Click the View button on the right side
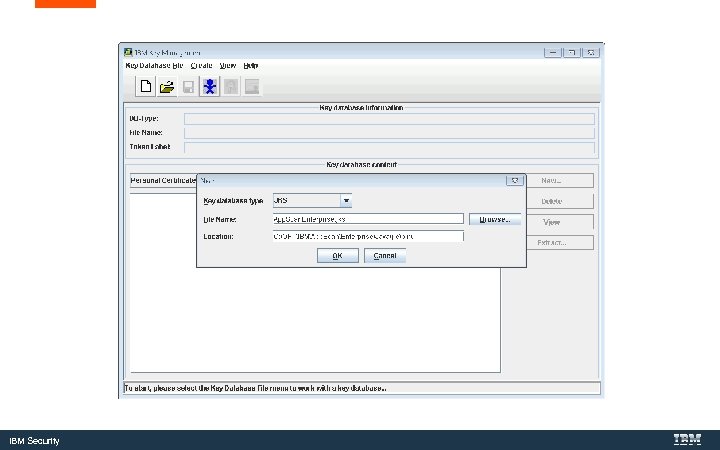The width and height of the screenshot is (720, 450). (560, 222)
